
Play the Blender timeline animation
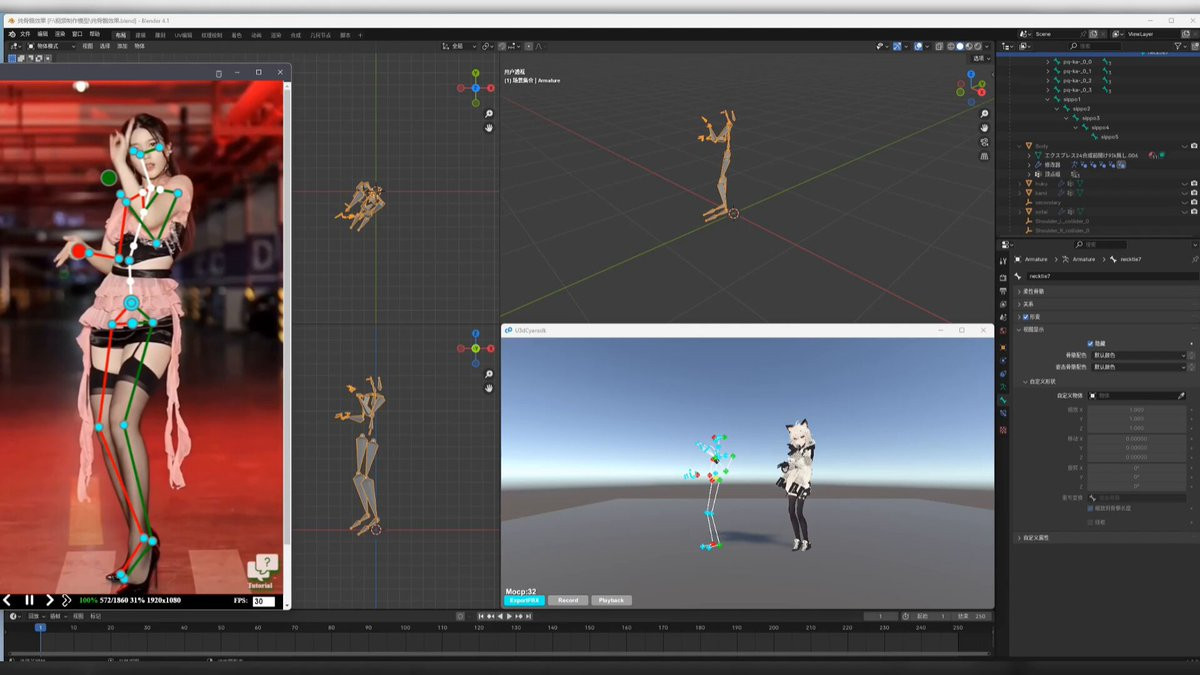pyautogui.click(x=509, y=616)
